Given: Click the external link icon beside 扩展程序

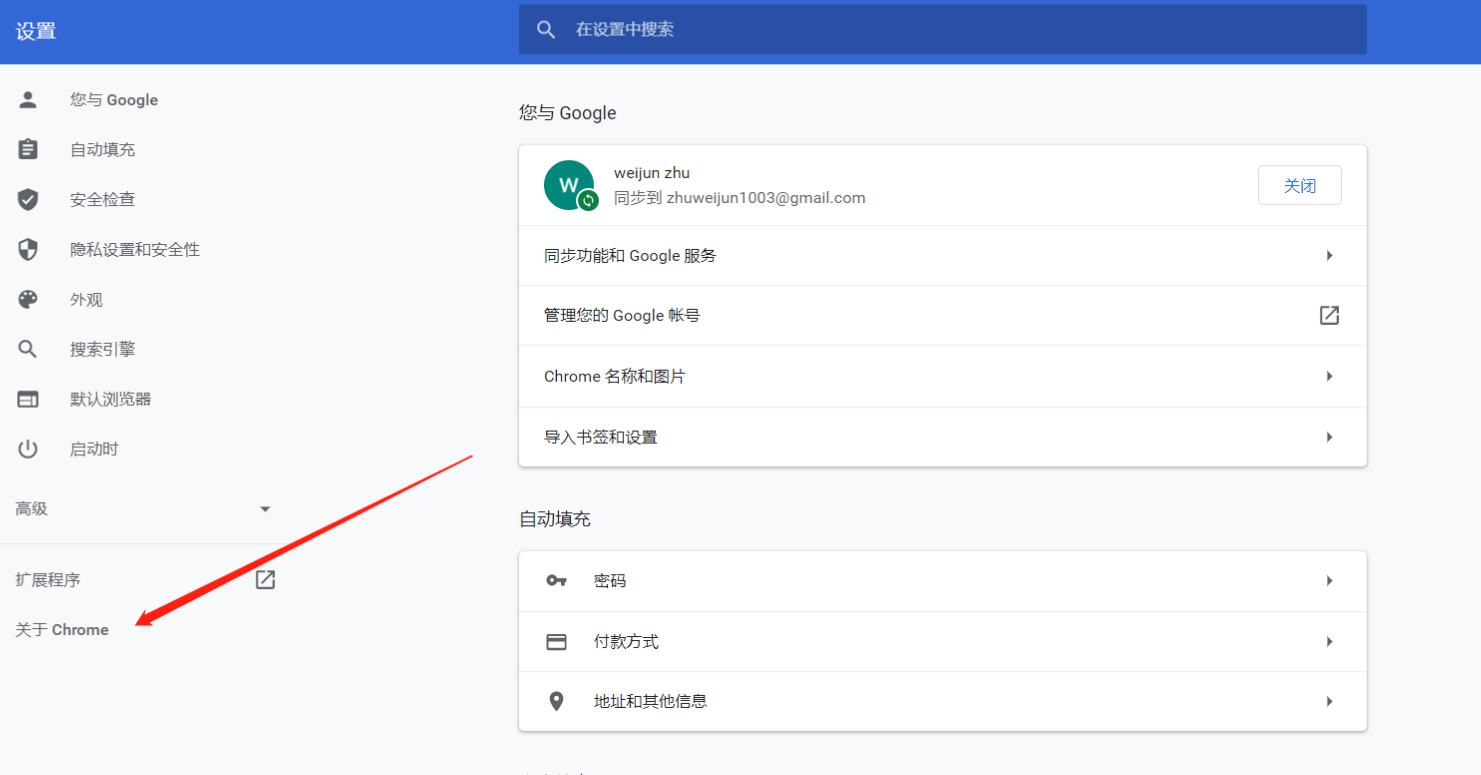Looking at the screenshot, I should click(265, 579).
